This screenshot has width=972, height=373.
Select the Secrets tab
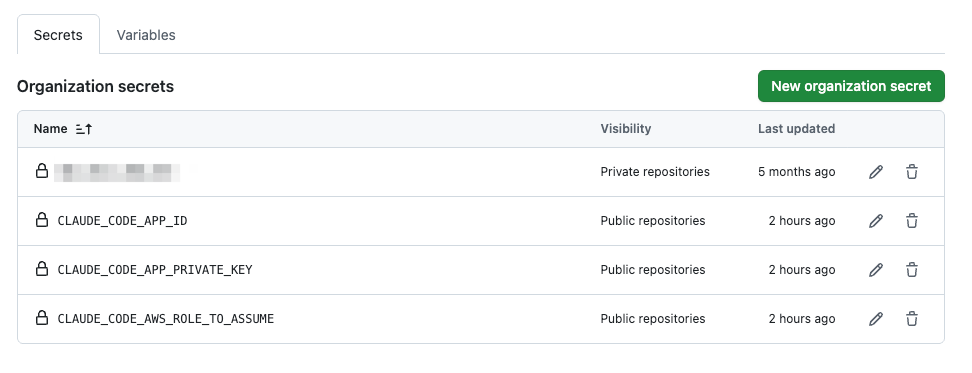[58, 35]
